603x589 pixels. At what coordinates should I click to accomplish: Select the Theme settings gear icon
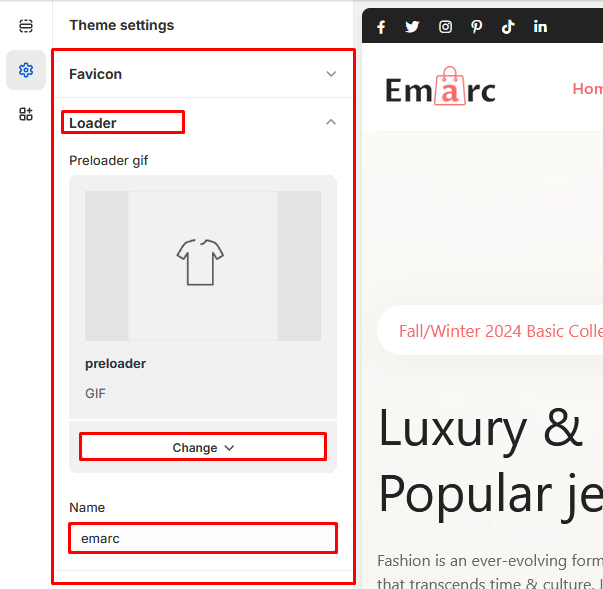coord(26,70)
